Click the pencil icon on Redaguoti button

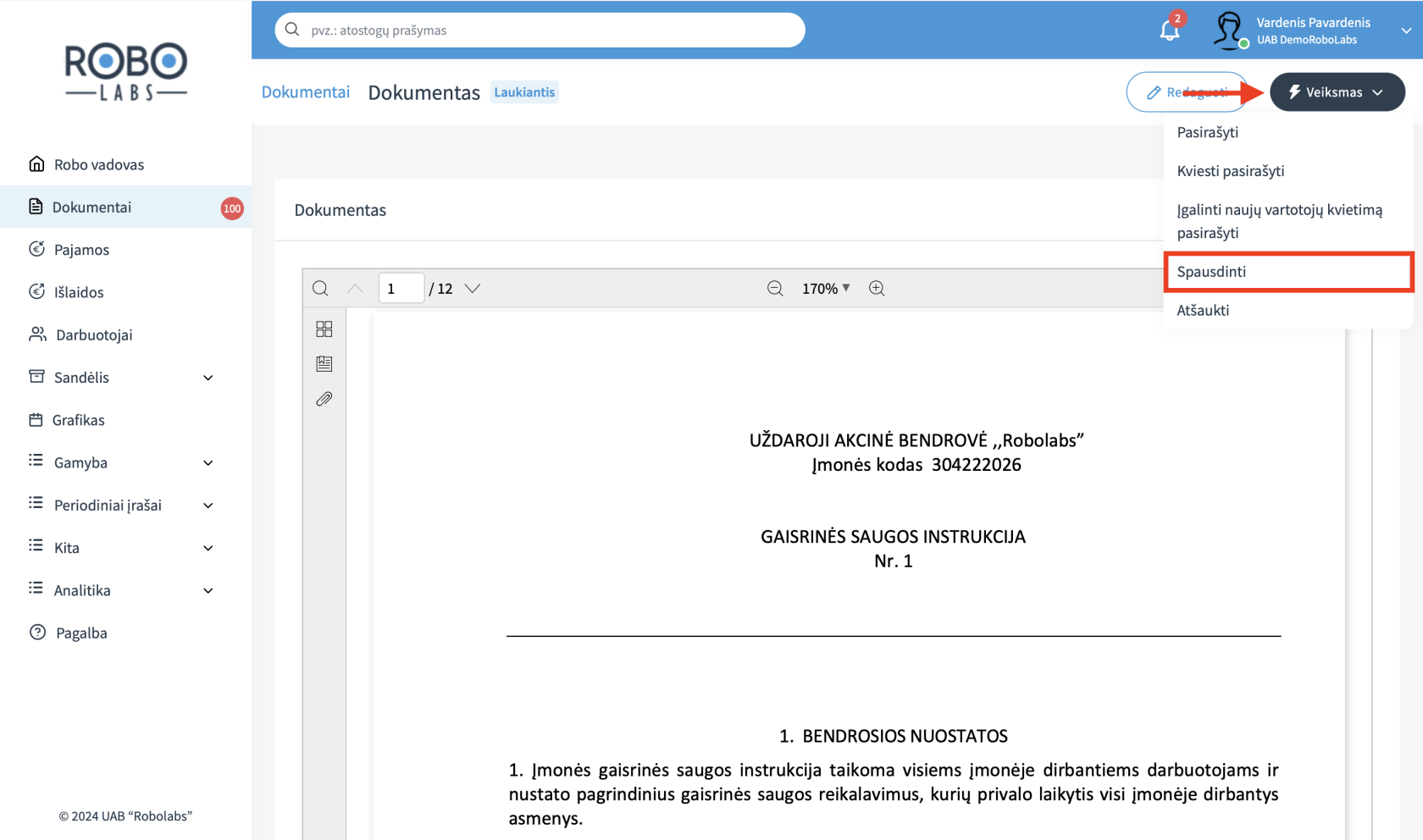[x=1154, y=92]
